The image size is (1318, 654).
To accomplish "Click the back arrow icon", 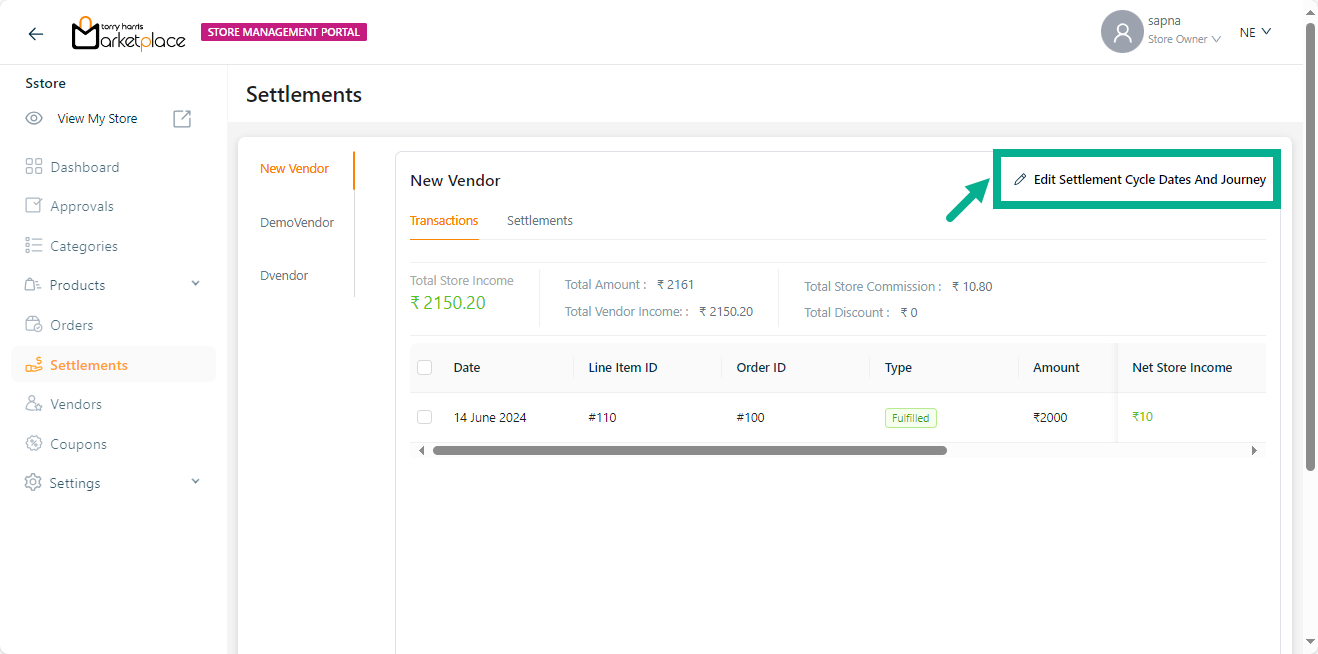I will point(36,33).
